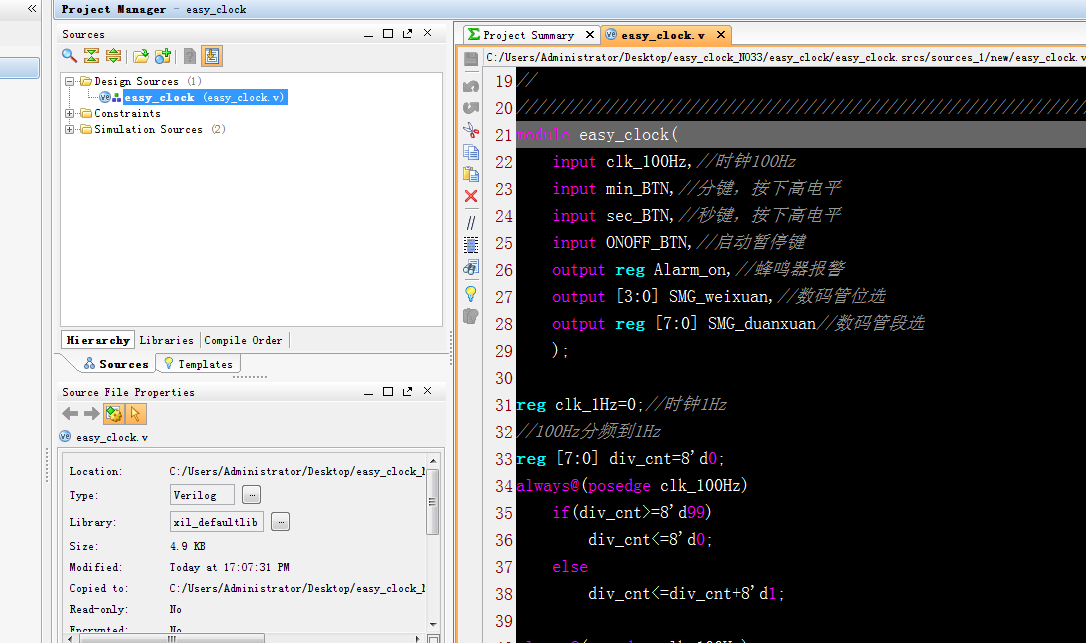The image size is (1086, 643).
Task: Click the browse button next to Location path
Action: (x=251, y=494)
